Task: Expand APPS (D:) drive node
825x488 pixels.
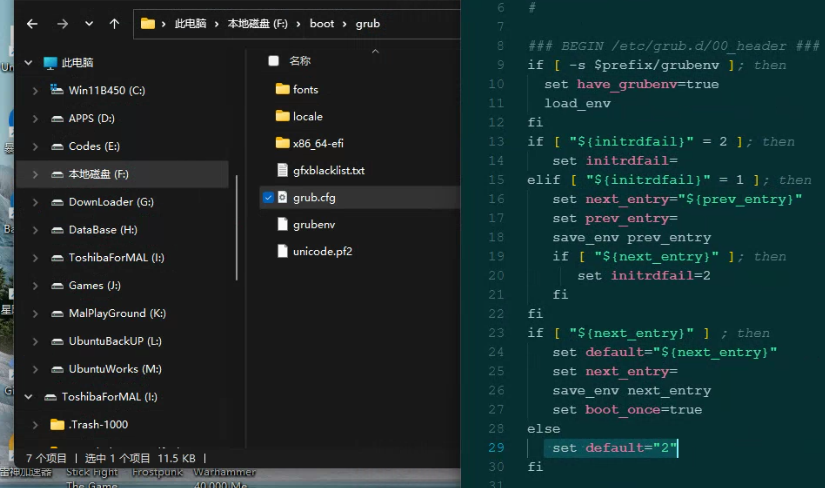Action: tap(35, 118)
